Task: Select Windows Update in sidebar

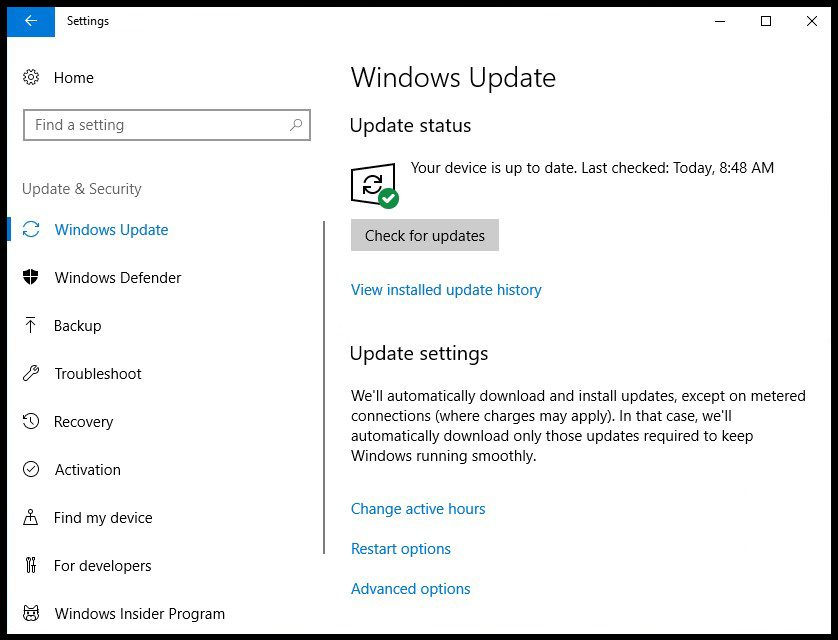Action: (x=111, y=230)
